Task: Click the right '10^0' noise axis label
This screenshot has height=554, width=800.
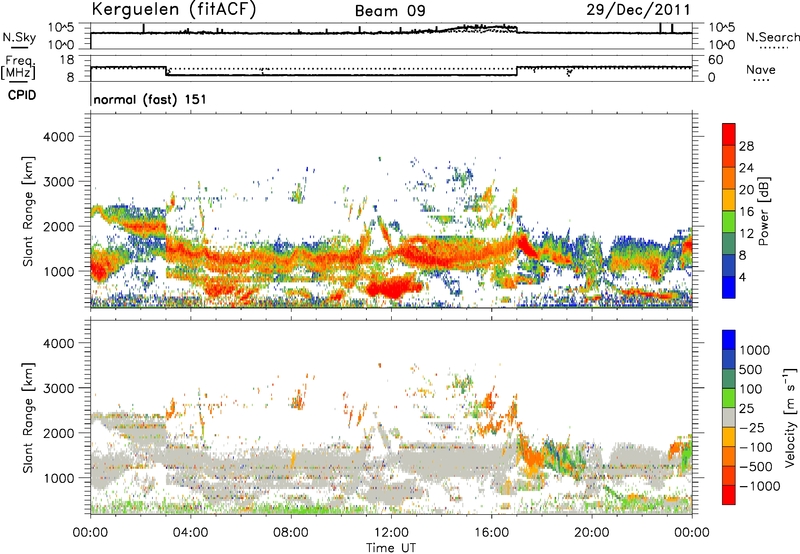Action: 722,45
